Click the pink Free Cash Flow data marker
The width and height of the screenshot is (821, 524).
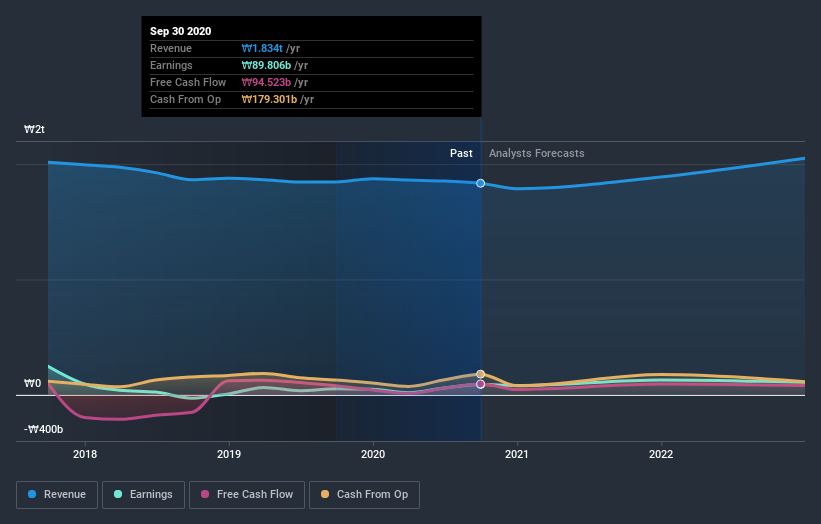point(481,384)
